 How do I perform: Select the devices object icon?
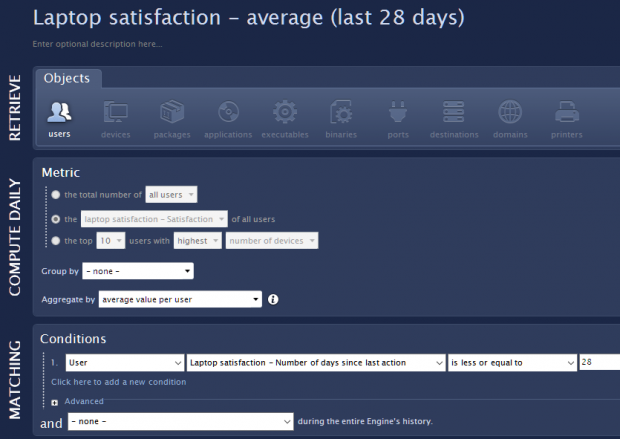(115, 113)
